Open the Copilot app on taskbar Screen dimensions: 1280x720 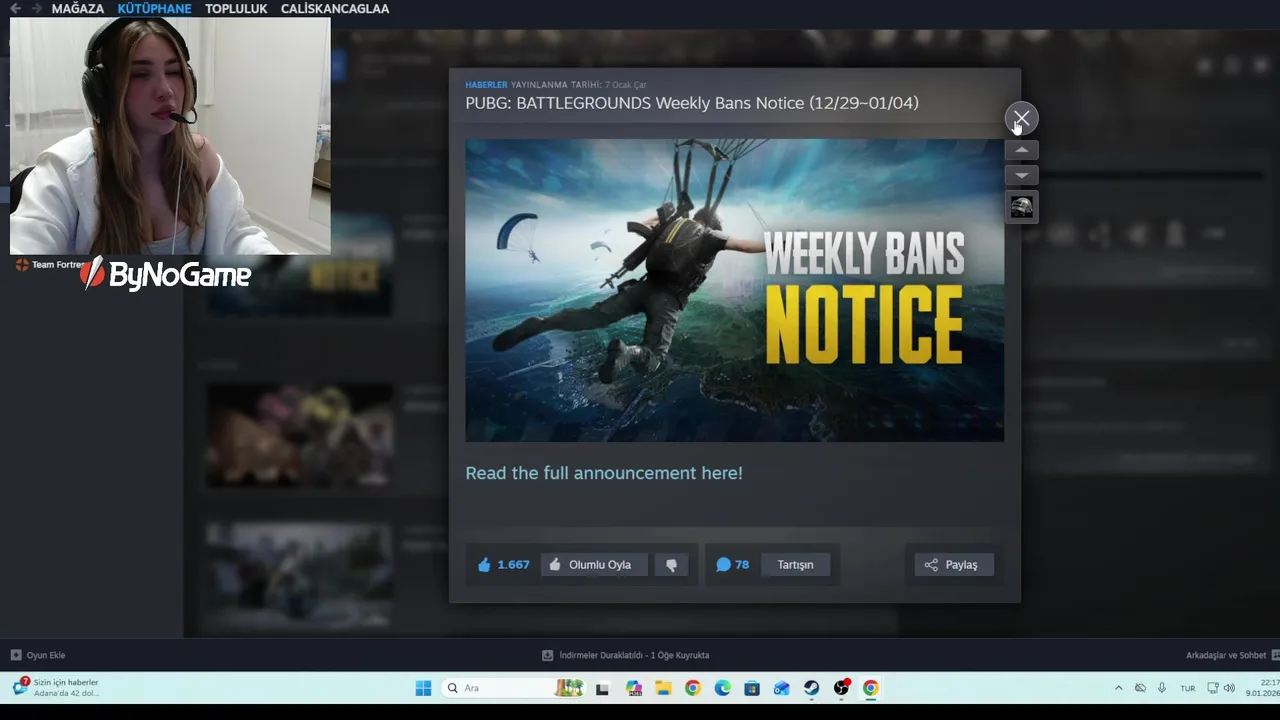(x=633, y=688)
